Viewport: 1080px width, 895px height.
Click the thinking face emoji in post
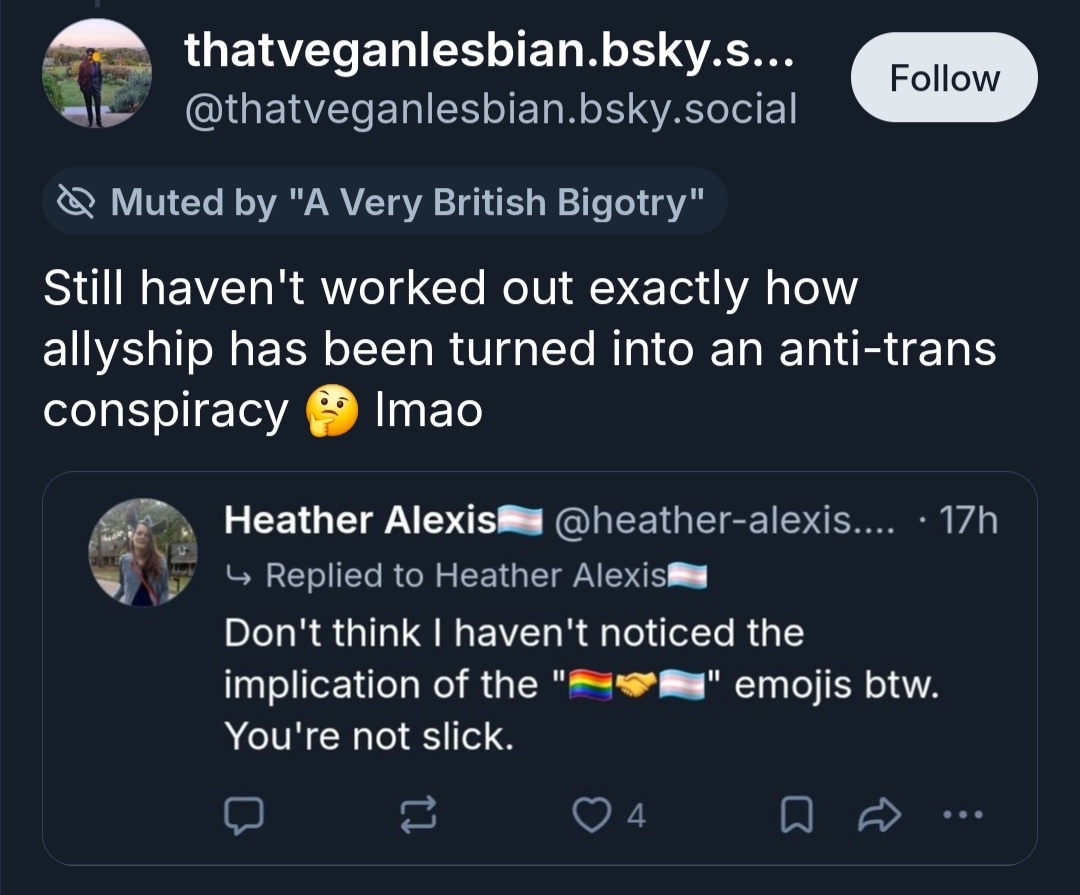coord(331,412)
